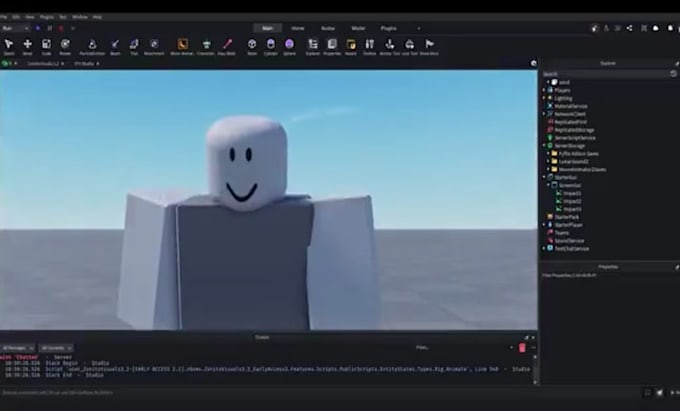
Task: Switch to the Model ribbon tab
Action: pyautogui.click(x=358, y=28)
